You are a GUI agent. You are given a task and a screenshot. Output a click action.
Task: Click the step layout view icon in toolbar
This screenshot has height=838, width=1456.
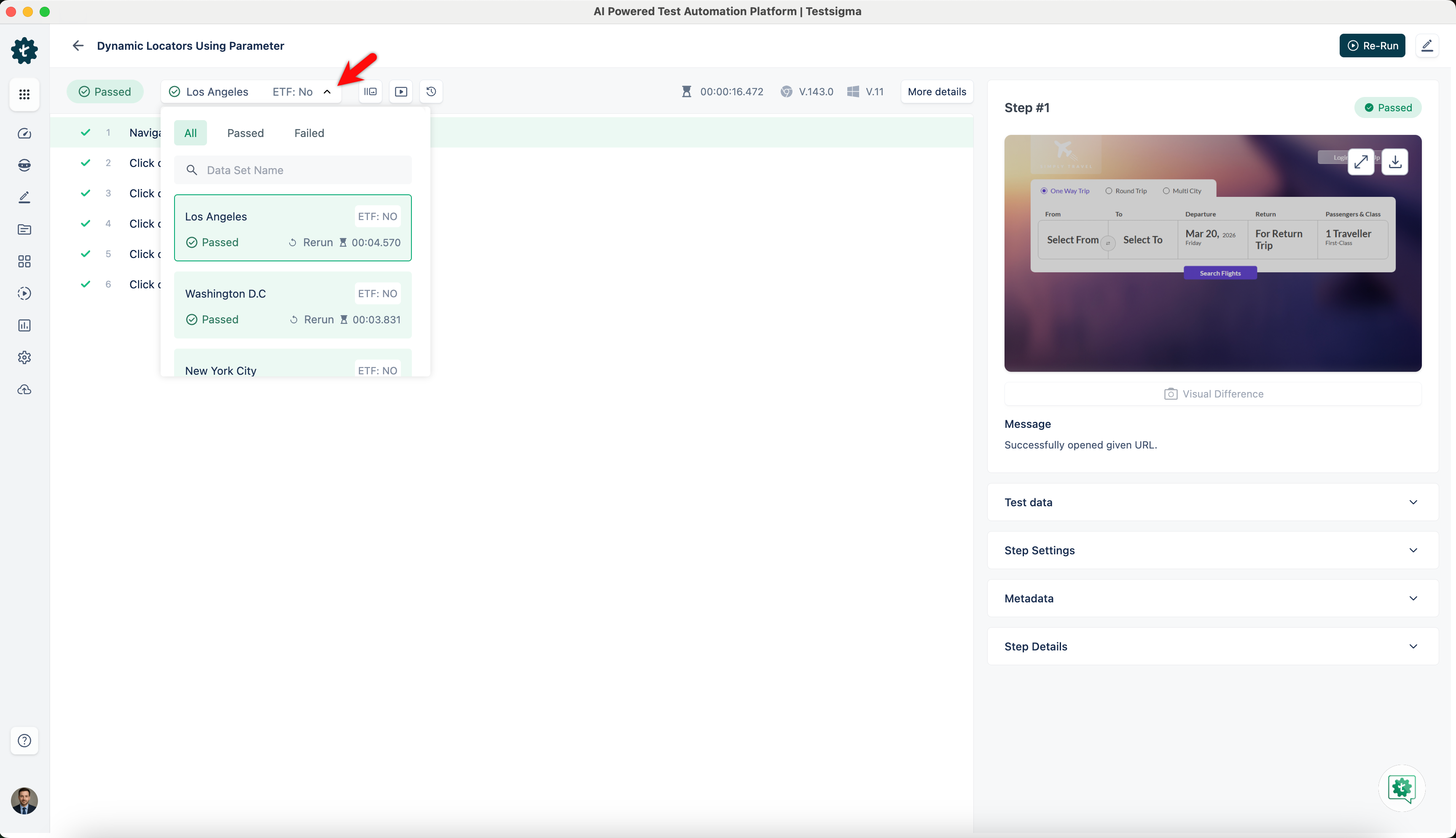370,91
